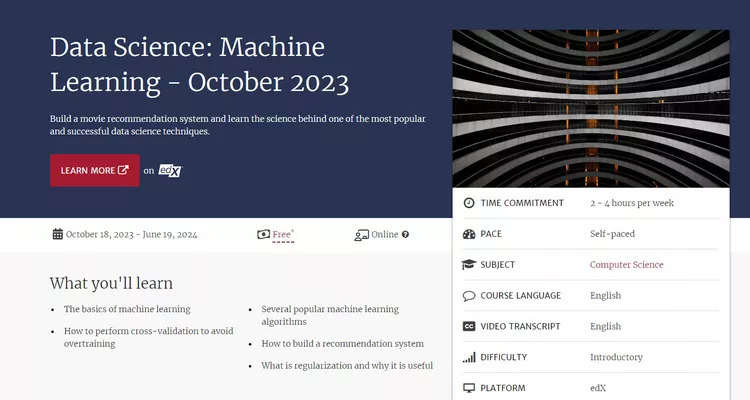The image size is (750, 400).
Task: Click 'What is regularization and why it is useful'
Action: 347,366
